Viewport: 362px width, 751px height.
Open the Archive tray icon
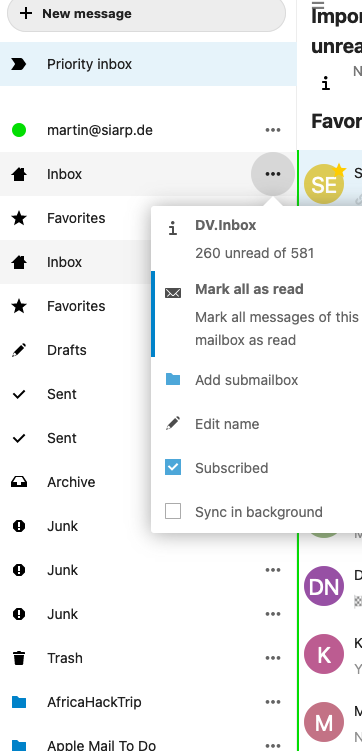point(19,482)
